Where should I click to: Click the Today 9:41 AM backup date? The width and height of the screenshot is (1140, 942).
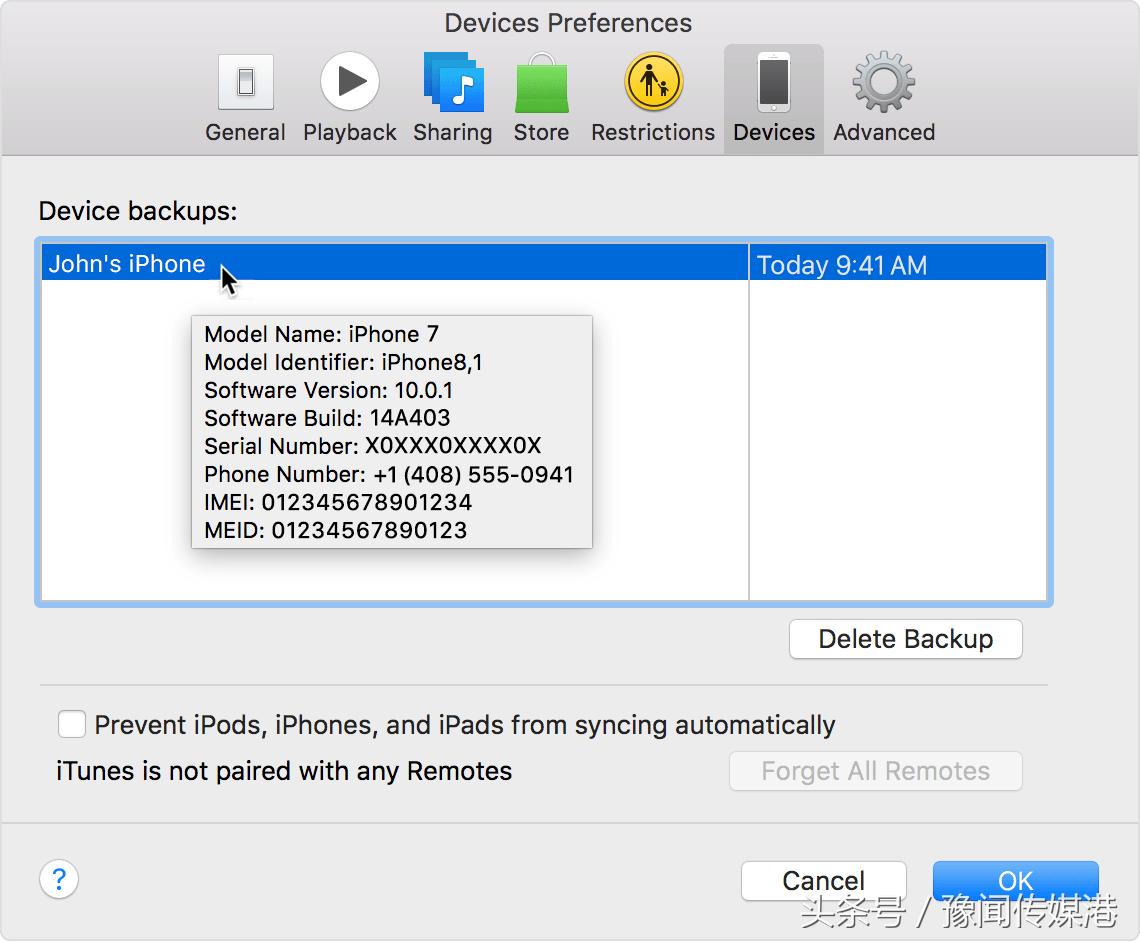pos(842,265)
